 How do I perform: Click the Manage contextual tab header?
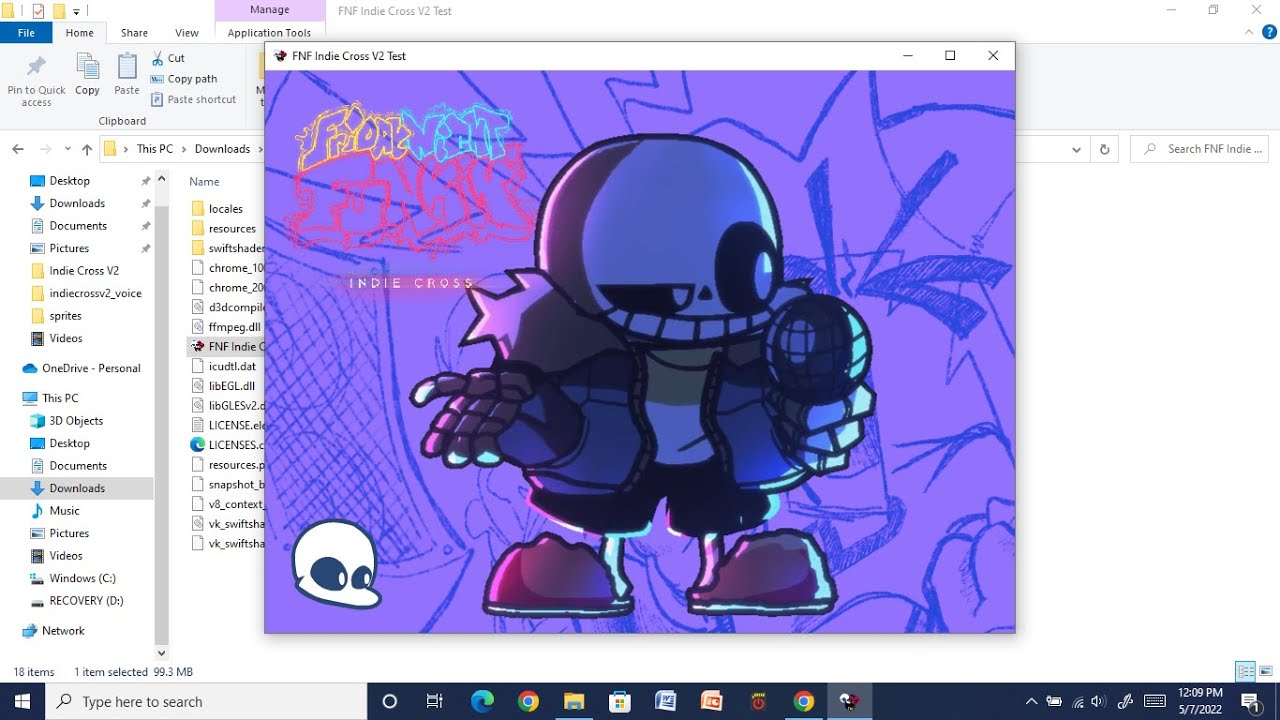pos(270,10)
